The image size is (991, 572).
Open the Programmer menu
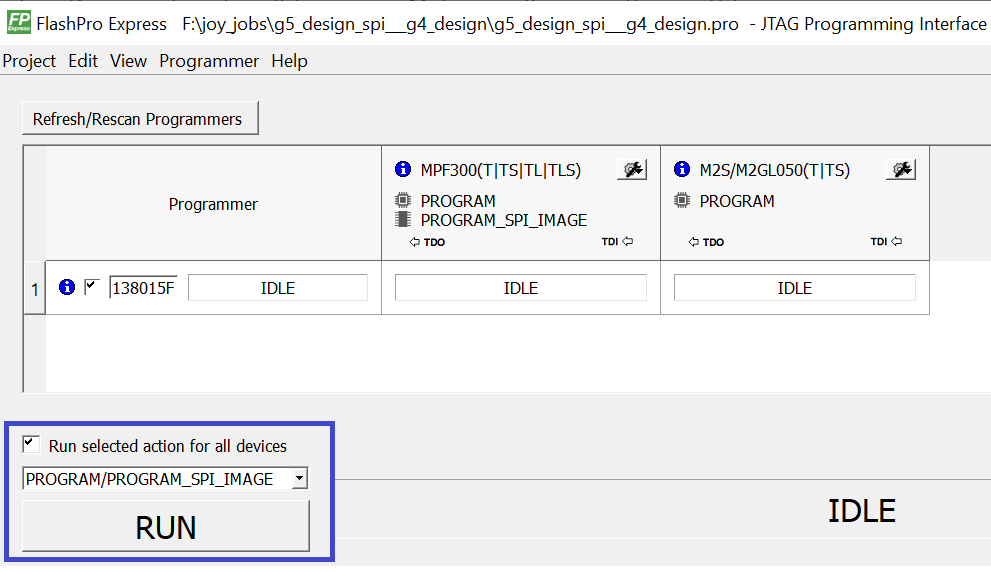tap(209, 61)
